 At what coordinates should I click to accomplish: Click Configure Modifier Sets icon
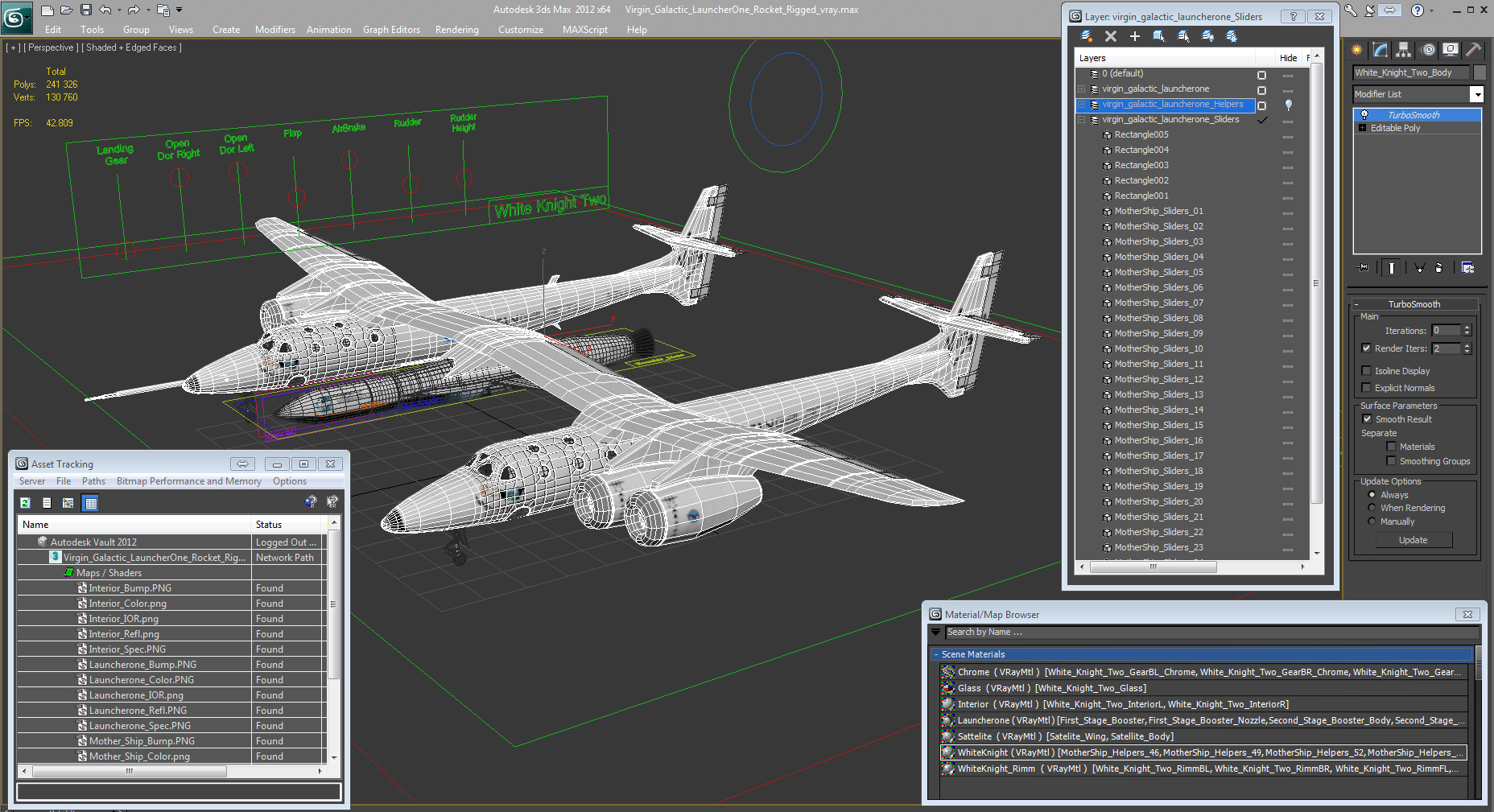tap(1468, 268)
